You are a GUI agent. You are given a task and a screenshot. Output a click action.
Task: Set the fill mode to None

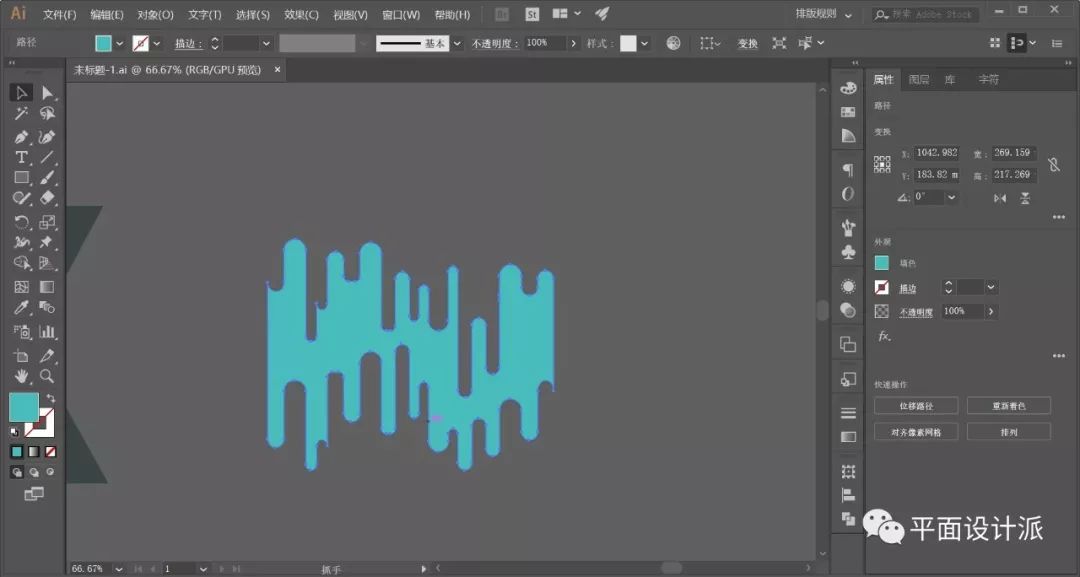(x=50, y=452)
